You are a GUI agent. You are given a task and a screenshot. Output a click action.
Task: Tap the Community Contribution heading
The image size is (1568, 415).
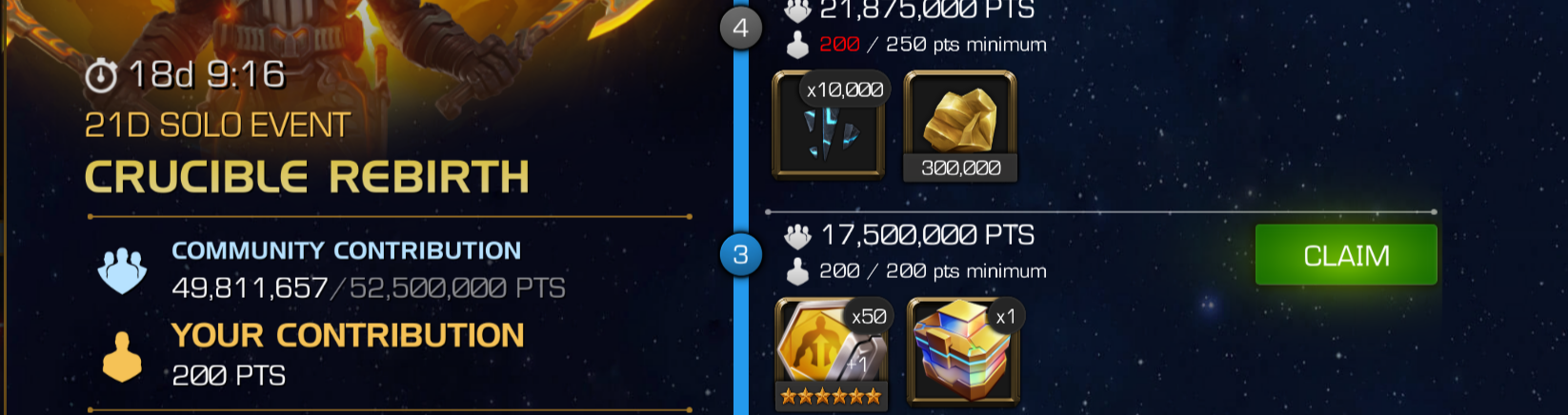point(346,250)
